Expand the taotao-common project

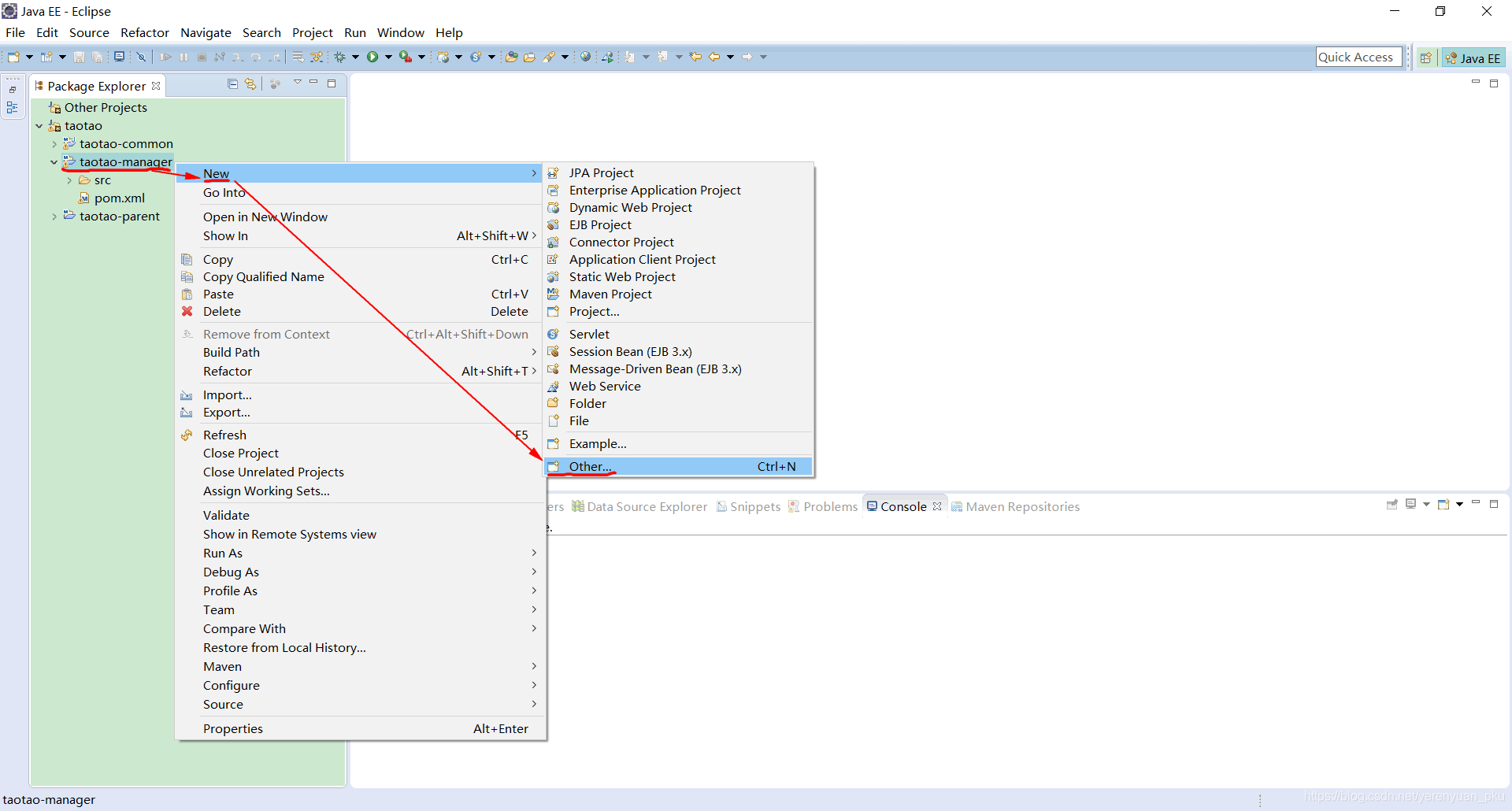point(54,144)
